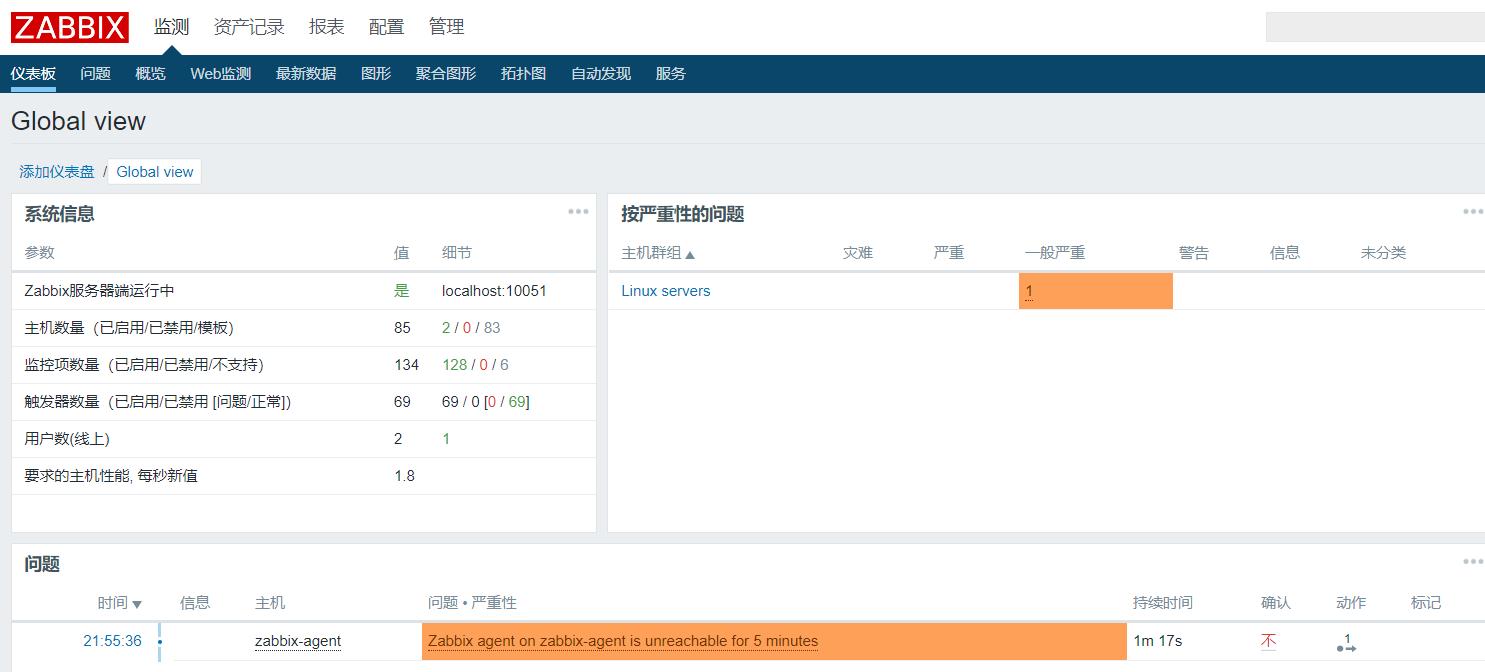Open the 问题 widget options menu
Screen dimensions: 1485x672
[1473, 561]
